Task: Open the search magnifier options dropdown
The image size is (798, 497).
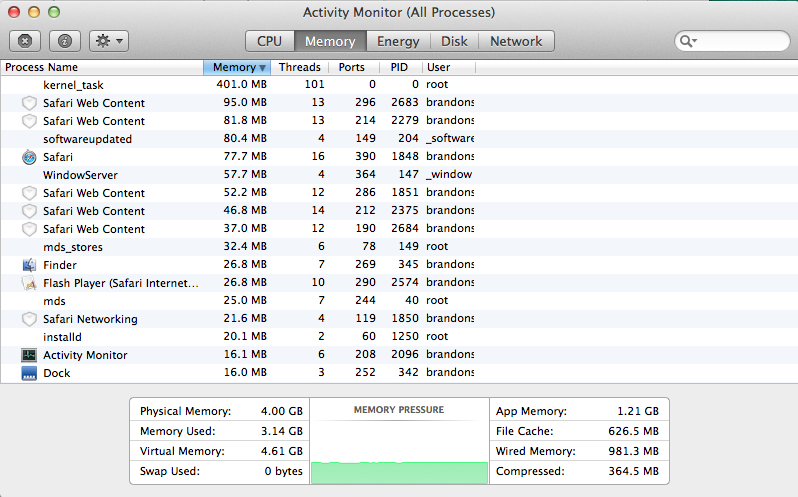Action: click(688, 41)
